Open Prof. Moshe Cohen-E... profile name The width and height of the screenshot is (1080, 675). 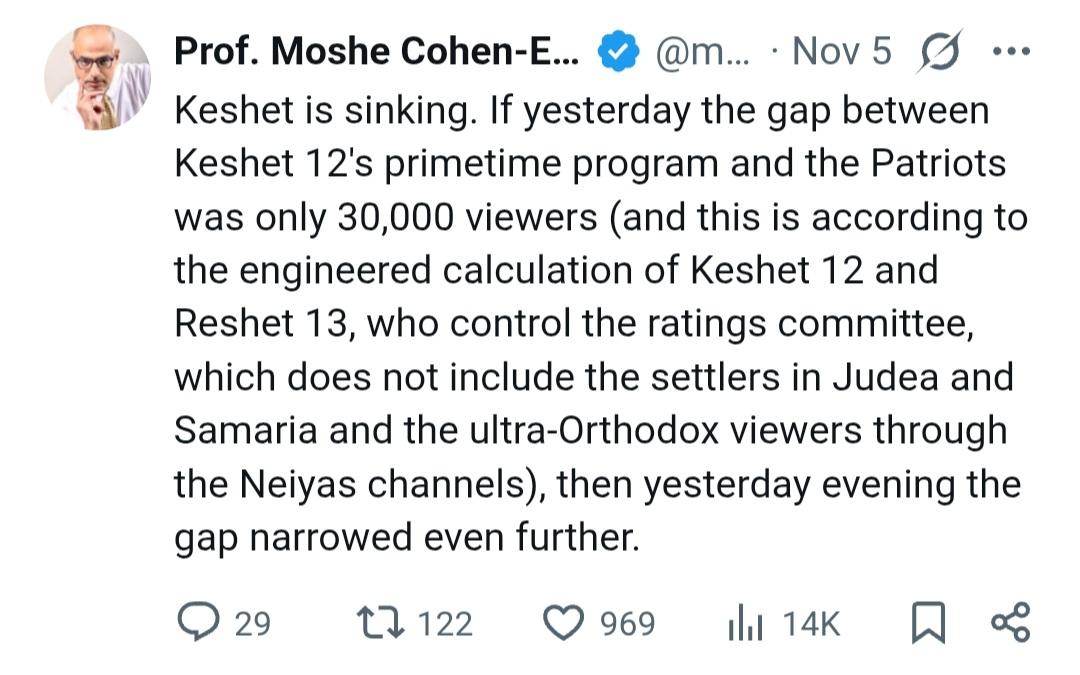376,52
